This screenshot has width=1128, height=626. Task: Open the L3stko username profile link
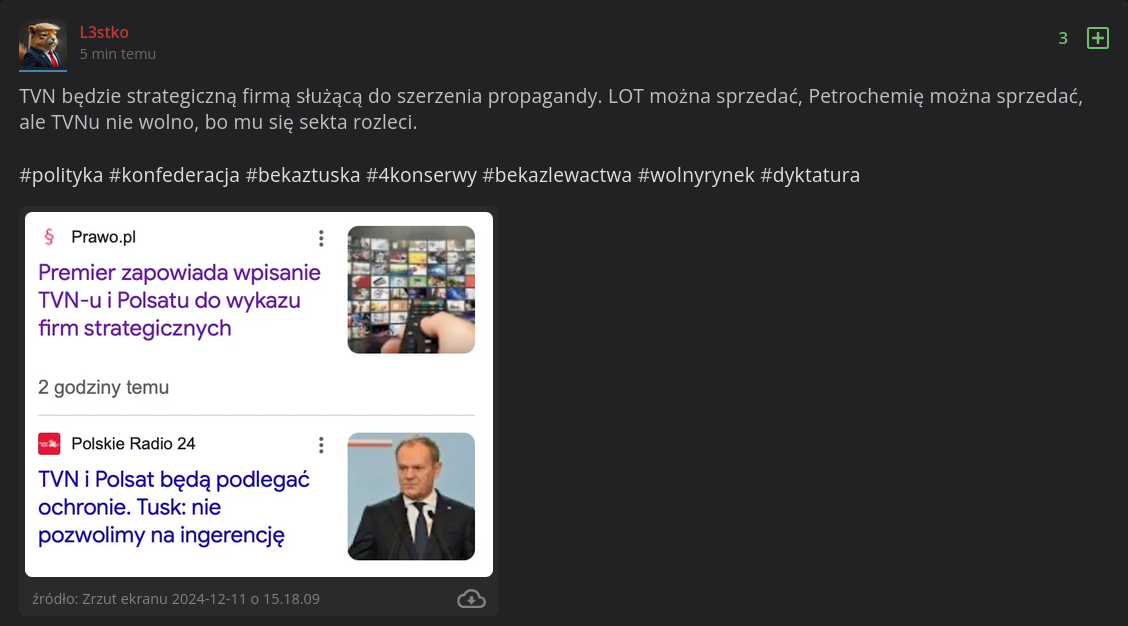(x=104, y=32)
